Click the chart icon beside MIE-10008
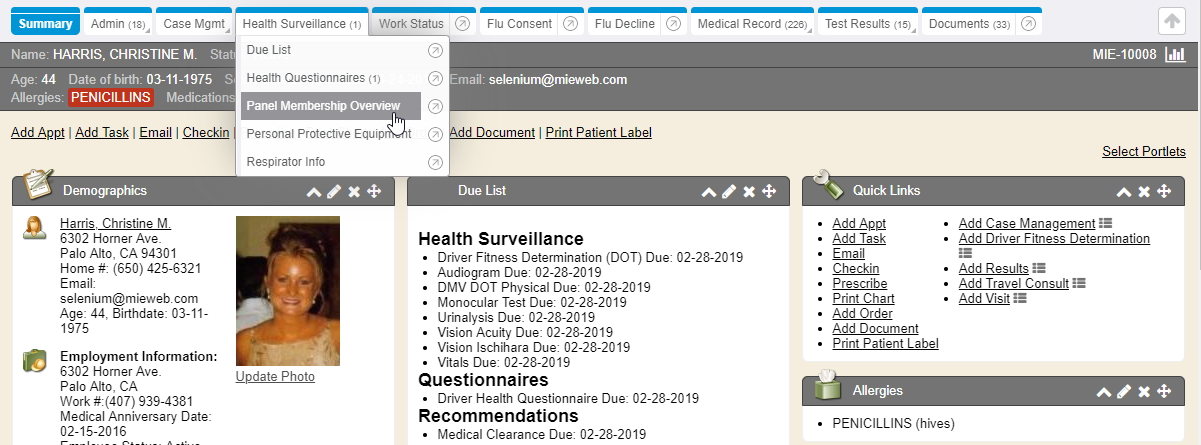1201x445 pixels. 1175,54
